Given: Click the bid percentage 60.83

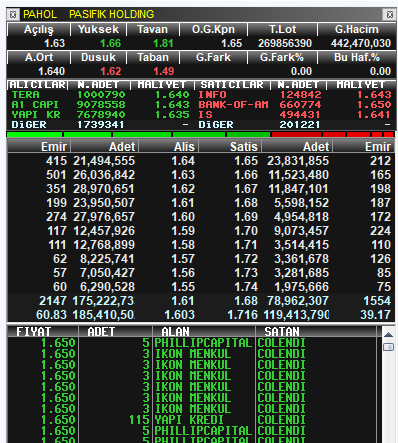Looking at the screenshot, I should (51, 315).
